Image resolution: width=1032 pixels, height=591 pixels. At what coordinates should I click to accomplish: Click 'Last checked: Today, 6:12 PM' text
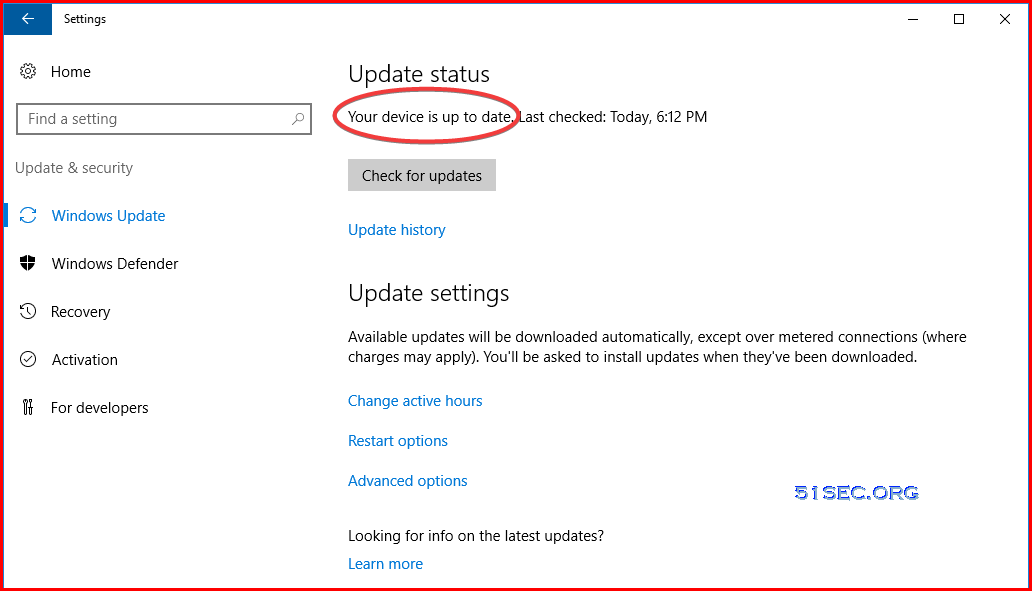click(x=613, y=117)
